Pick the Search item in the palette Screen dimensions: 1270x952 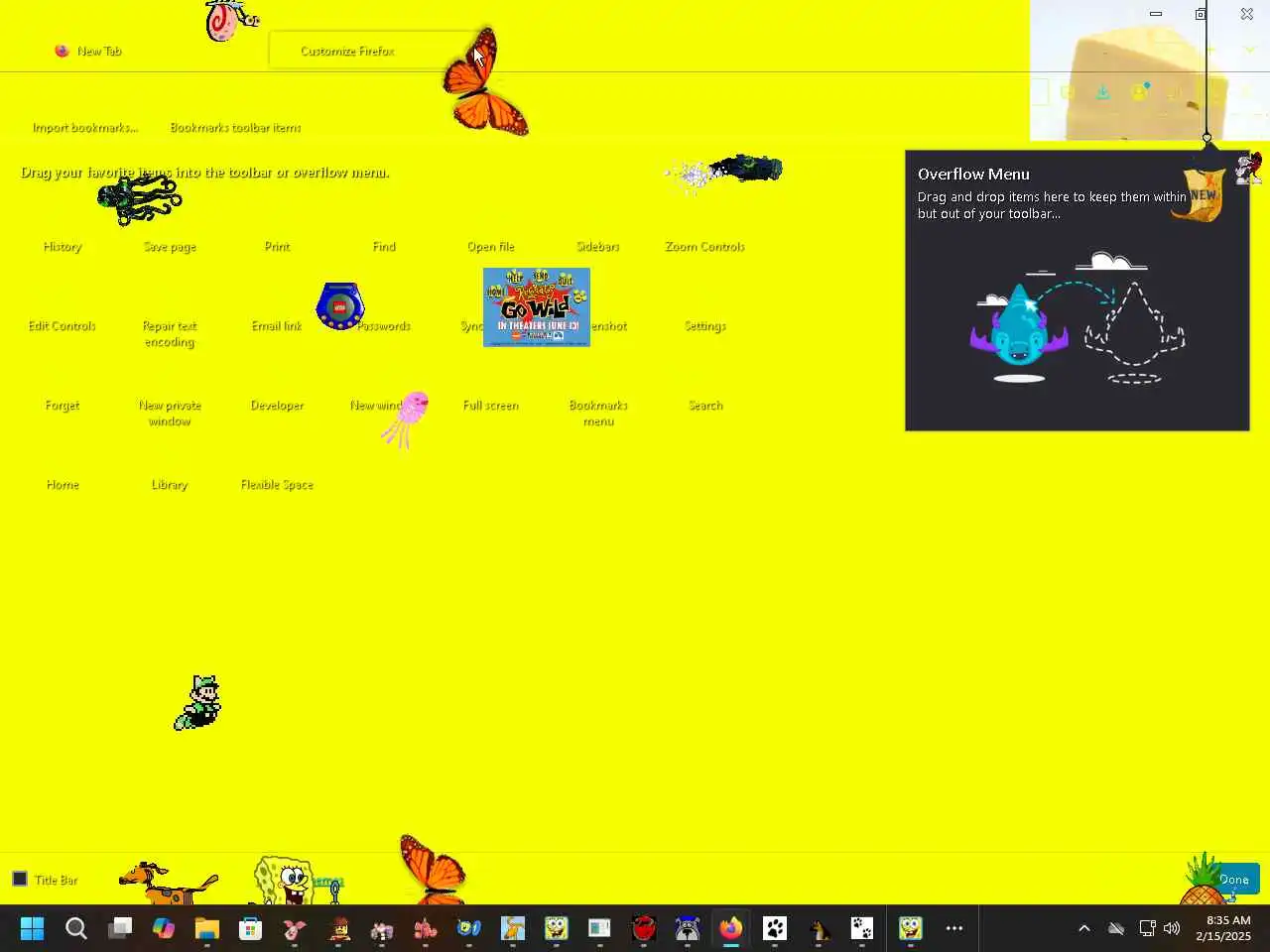705,406
